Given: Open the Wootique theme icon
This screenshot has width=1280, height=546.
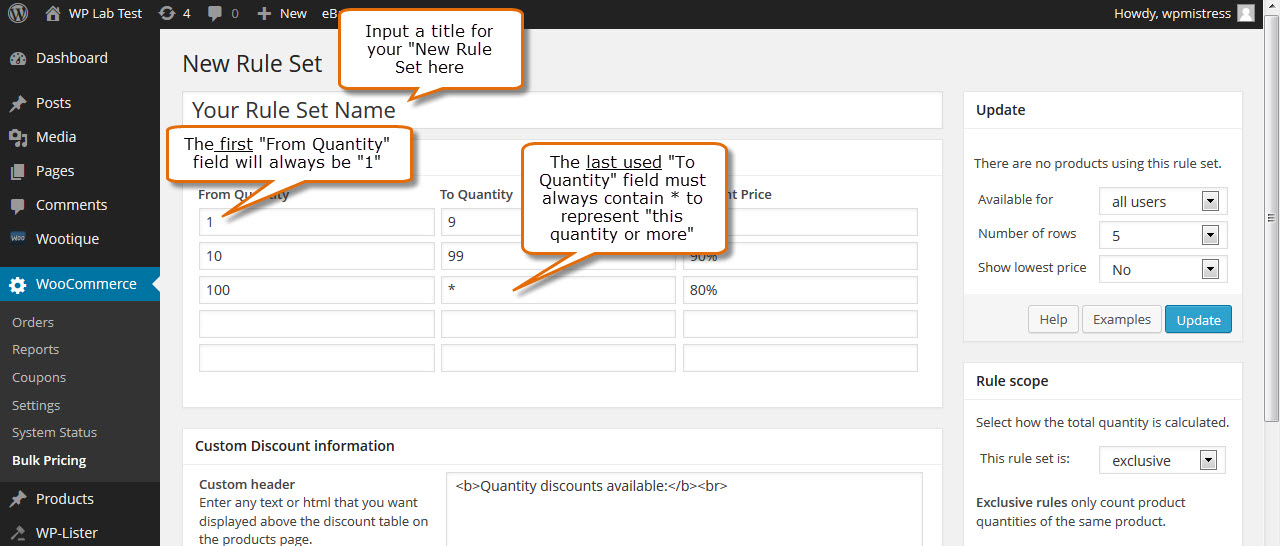Looking at the screenshot, I should pos(18,239).
